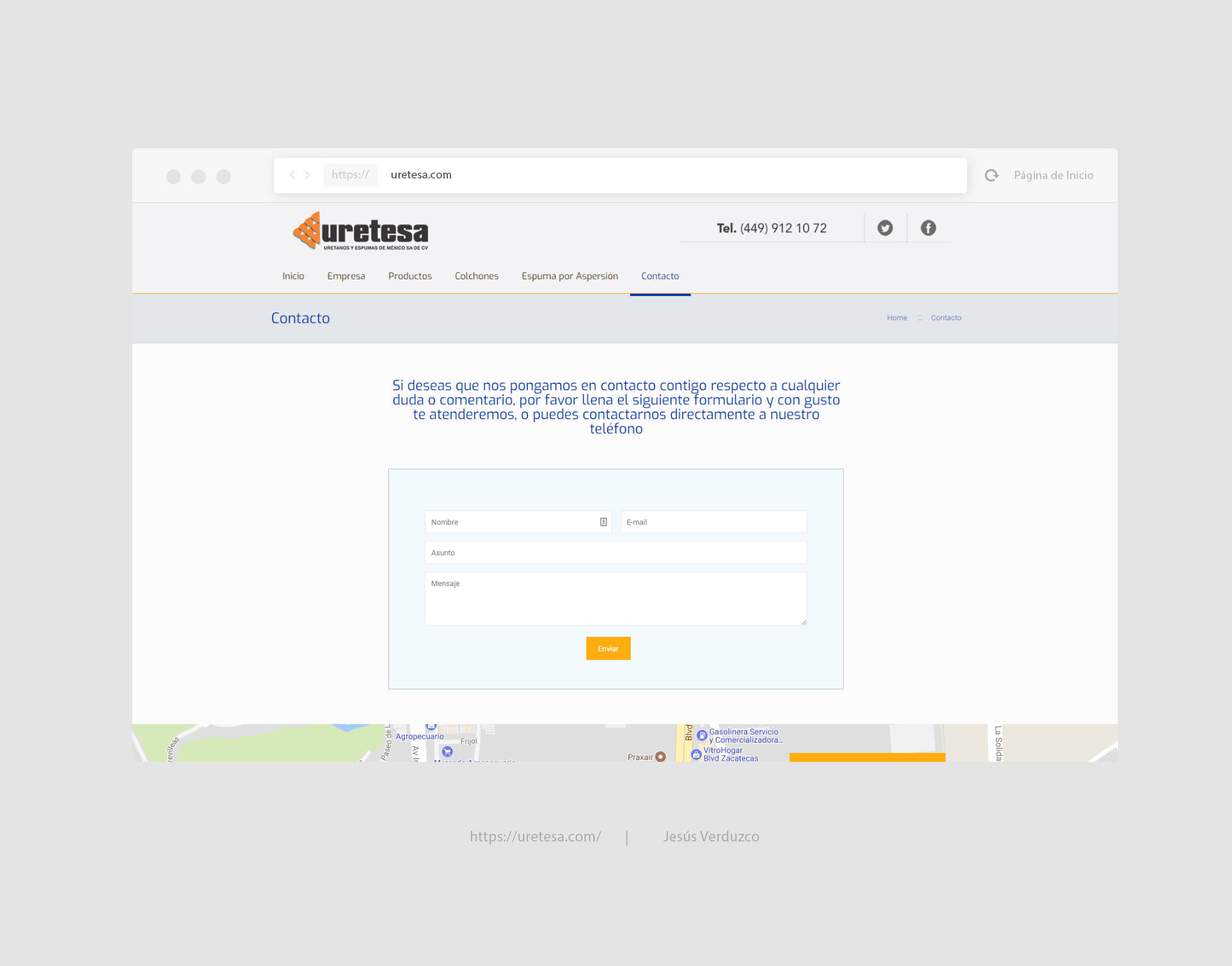This screenshot has width=1232, height=966.
Task: Click the Contacto page heading
Action: [x=300, y=318]
